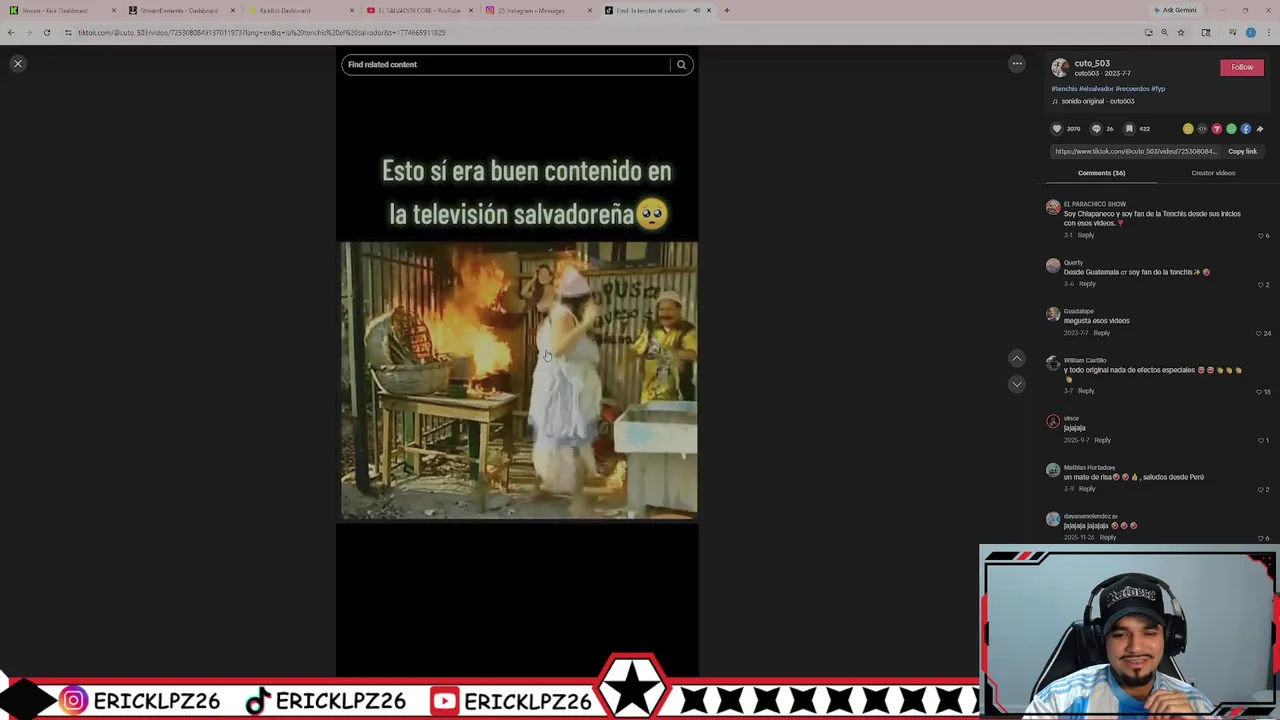Open the comments bubble icon
The height and width of the screenshot is (720, 1280).
tap(1096, 129)
